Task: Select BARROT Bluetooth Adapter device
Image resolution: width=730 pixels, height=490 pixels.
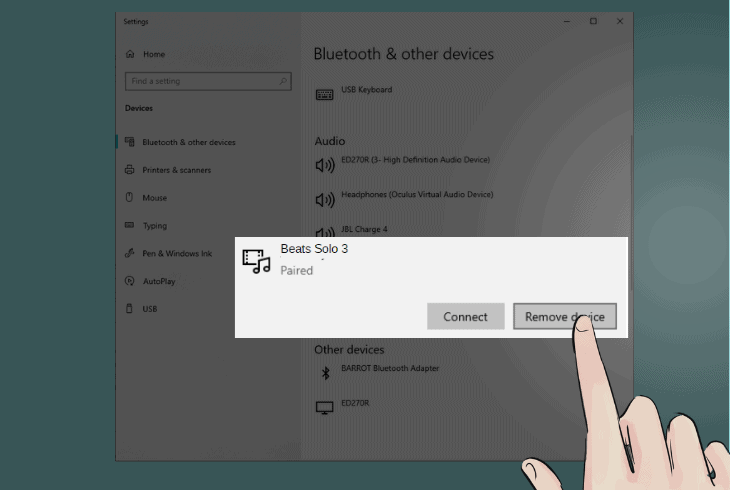Action: pos(390,368)
